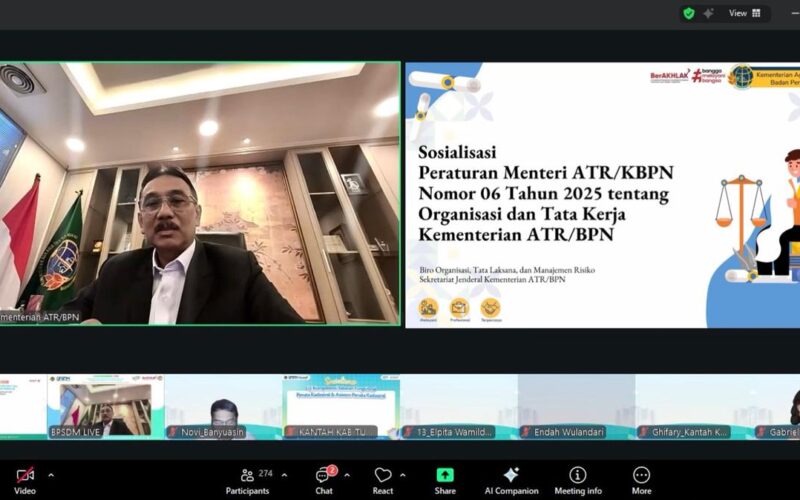Open the React heart icon

[x=383, y=475]
